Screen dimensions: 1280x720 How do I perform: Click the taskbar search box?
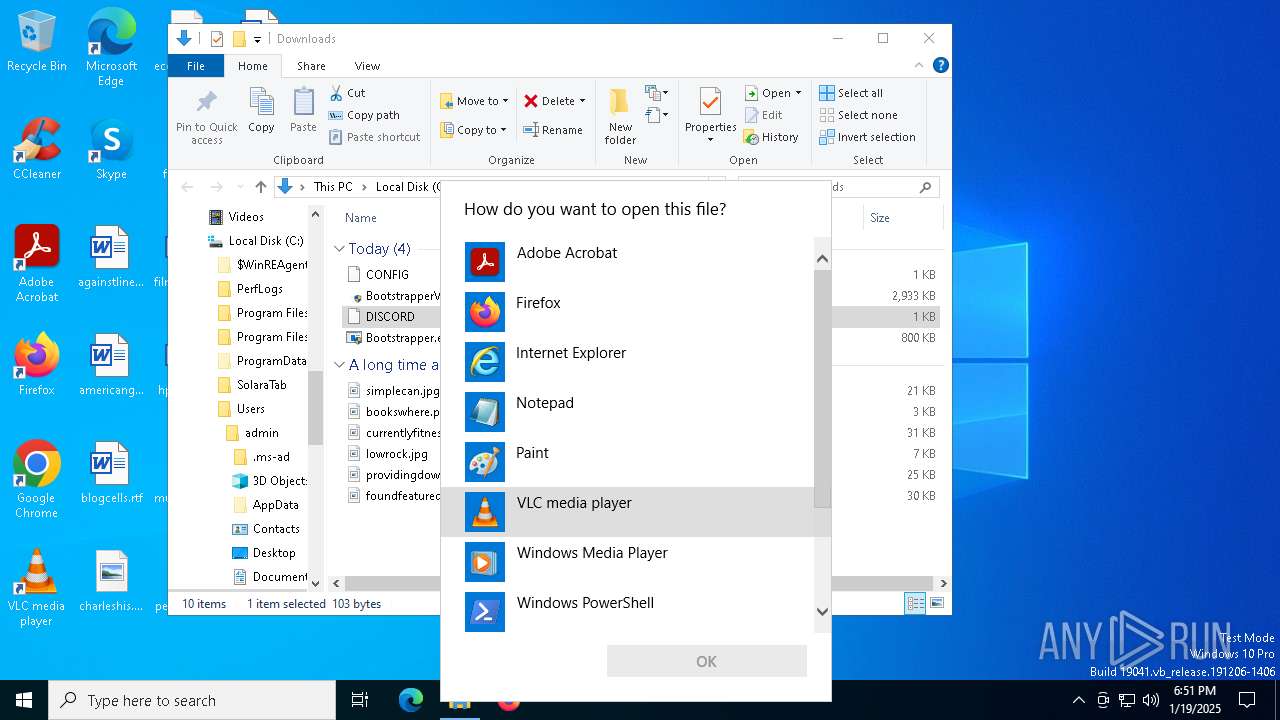coord(192,700)
